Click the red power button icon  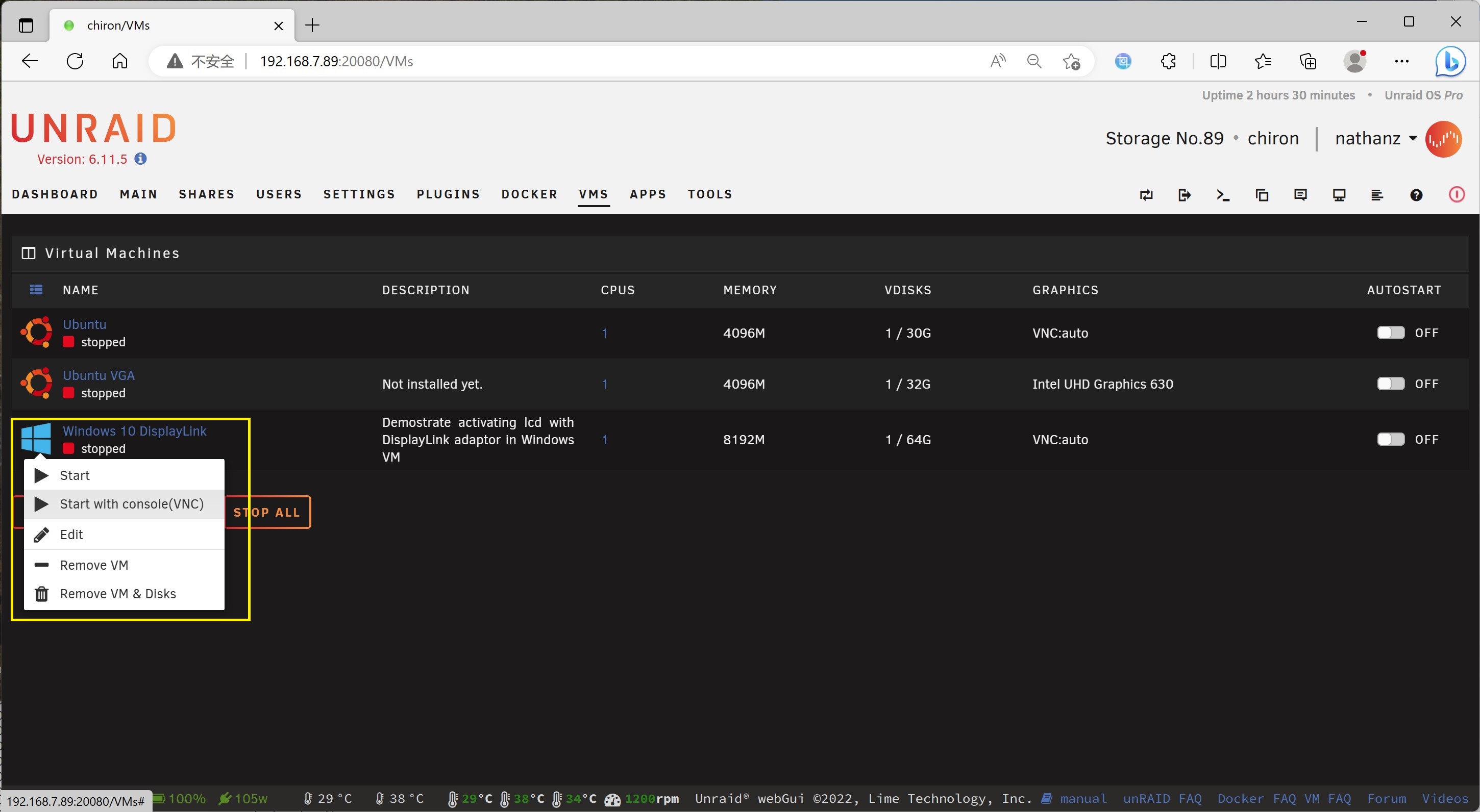tap(1456, 195)
